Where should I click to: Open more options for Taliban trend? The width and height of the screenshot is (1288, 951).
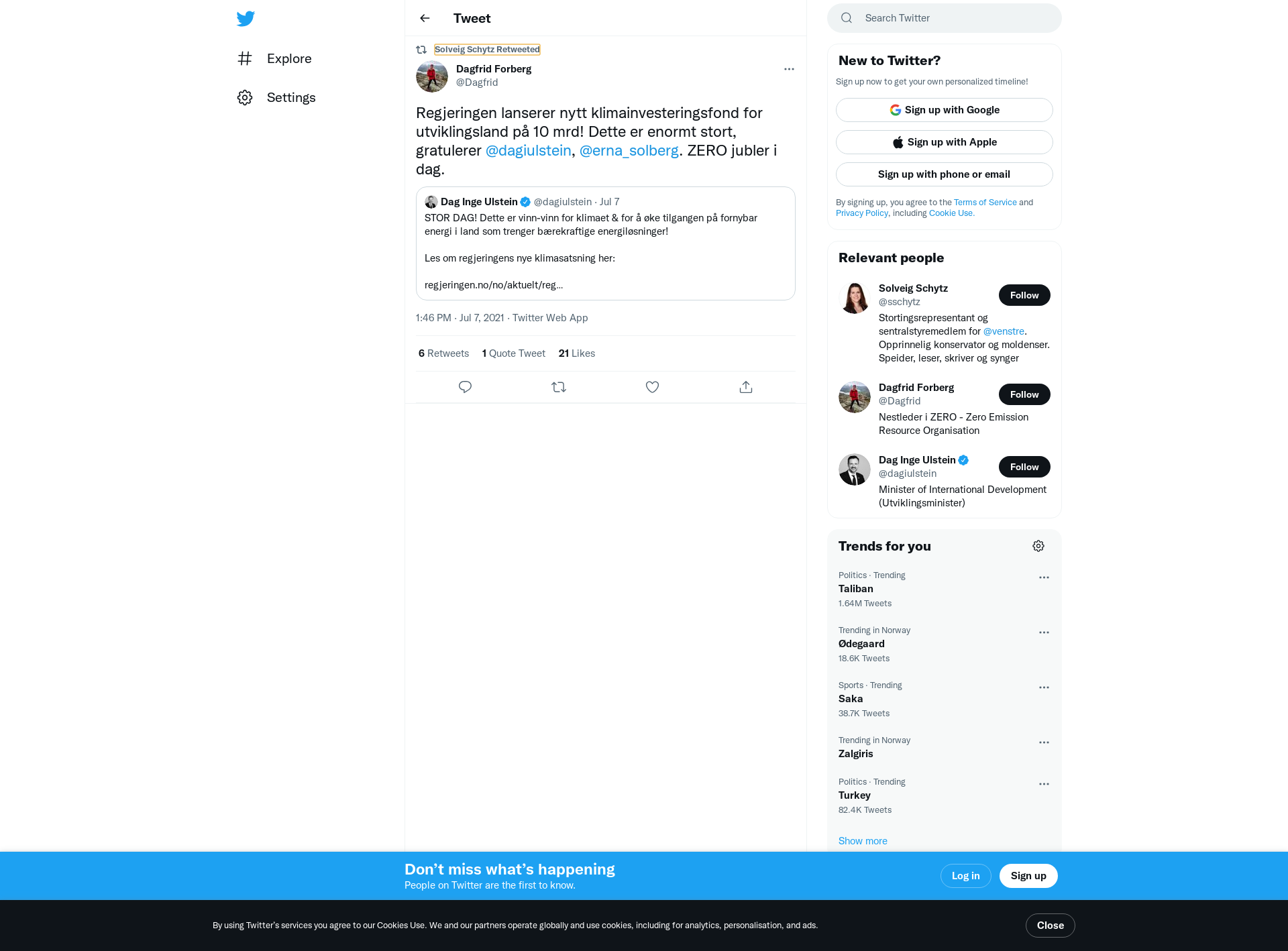click(x=1044, y=577)
